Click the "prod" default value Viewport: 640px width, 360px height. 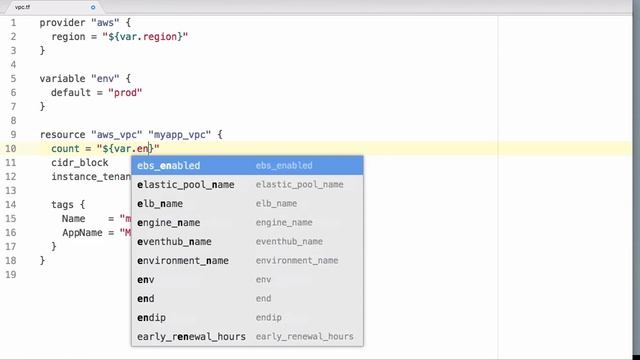click(x=125, y=93)
